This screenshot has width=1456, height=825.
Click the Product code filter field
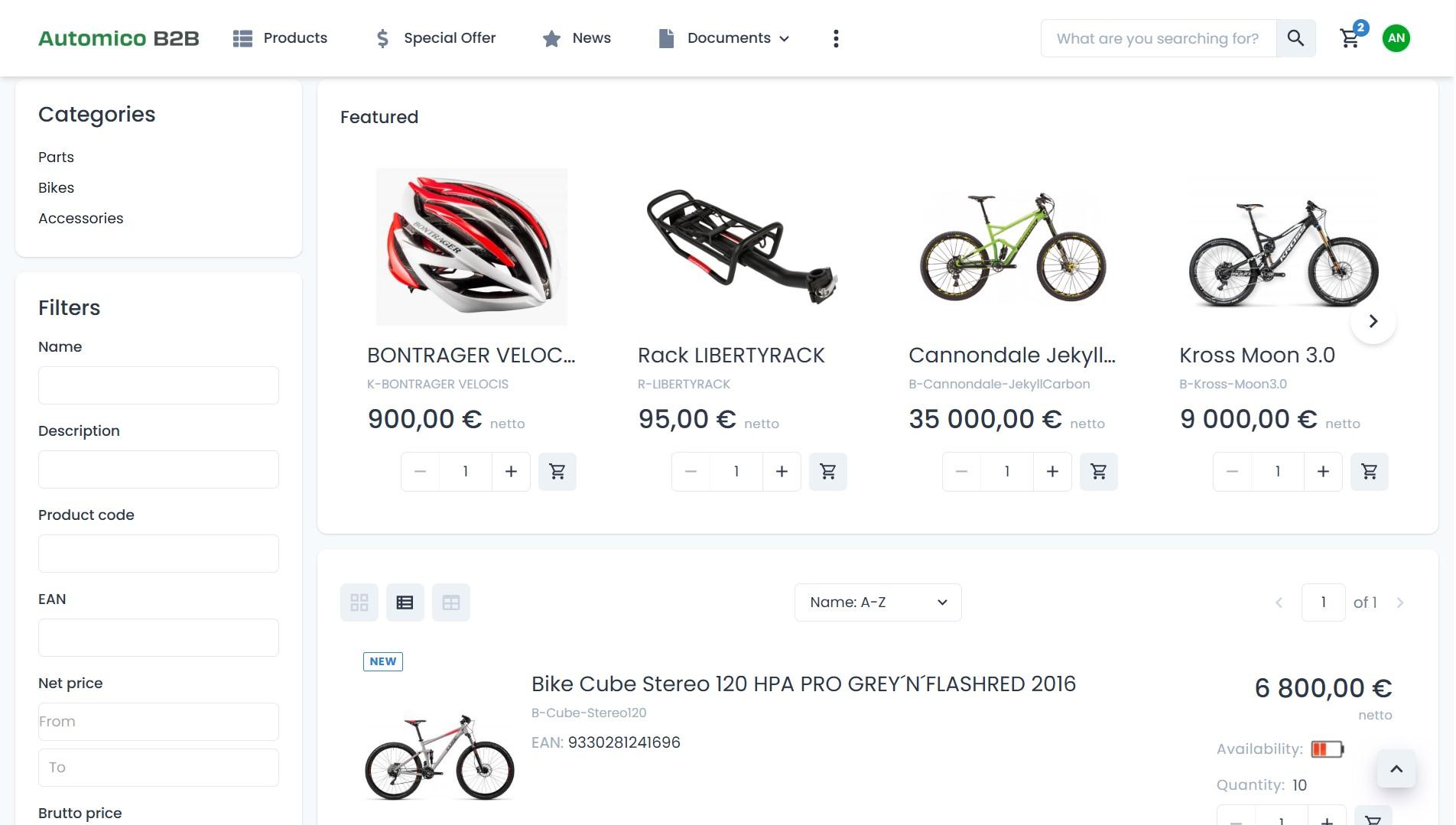(158, 554)
